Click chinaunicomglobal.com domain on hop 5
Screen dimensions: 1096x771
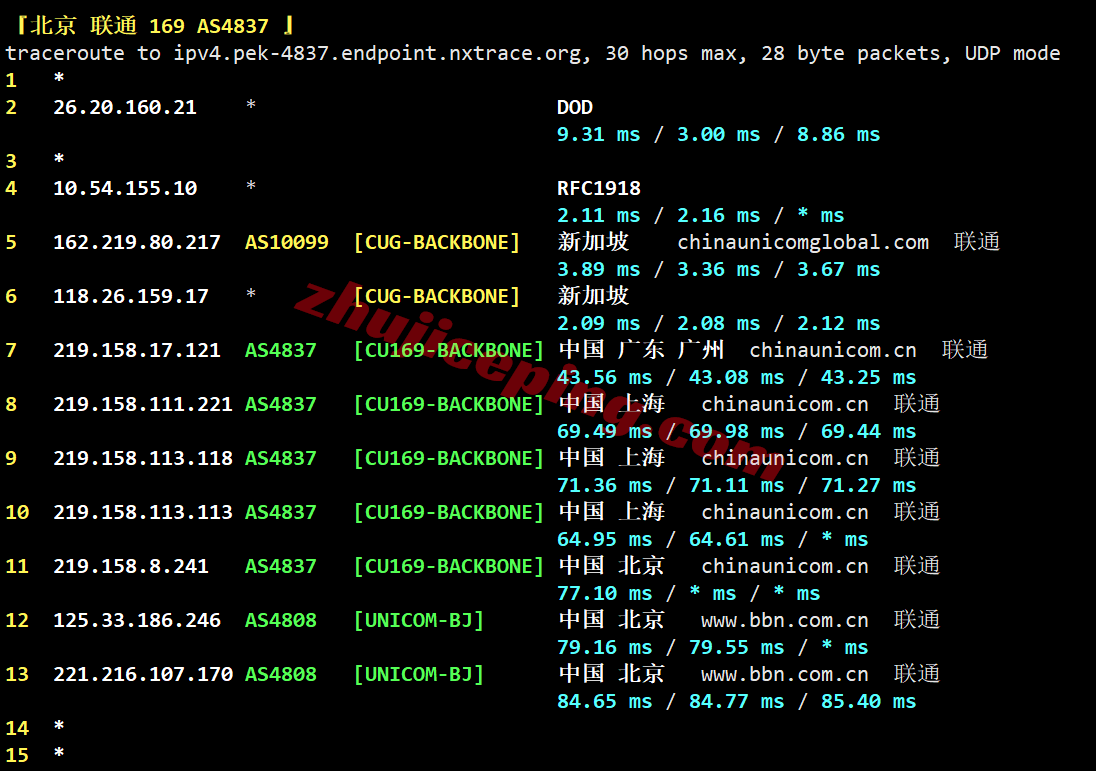803,242
